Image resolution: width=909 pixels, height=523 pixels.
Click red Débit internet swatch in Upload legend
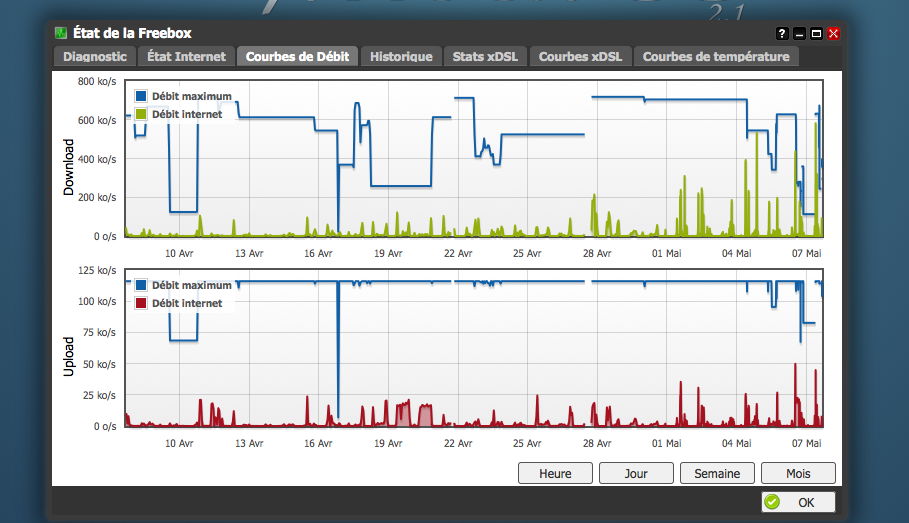coord(141,303)
